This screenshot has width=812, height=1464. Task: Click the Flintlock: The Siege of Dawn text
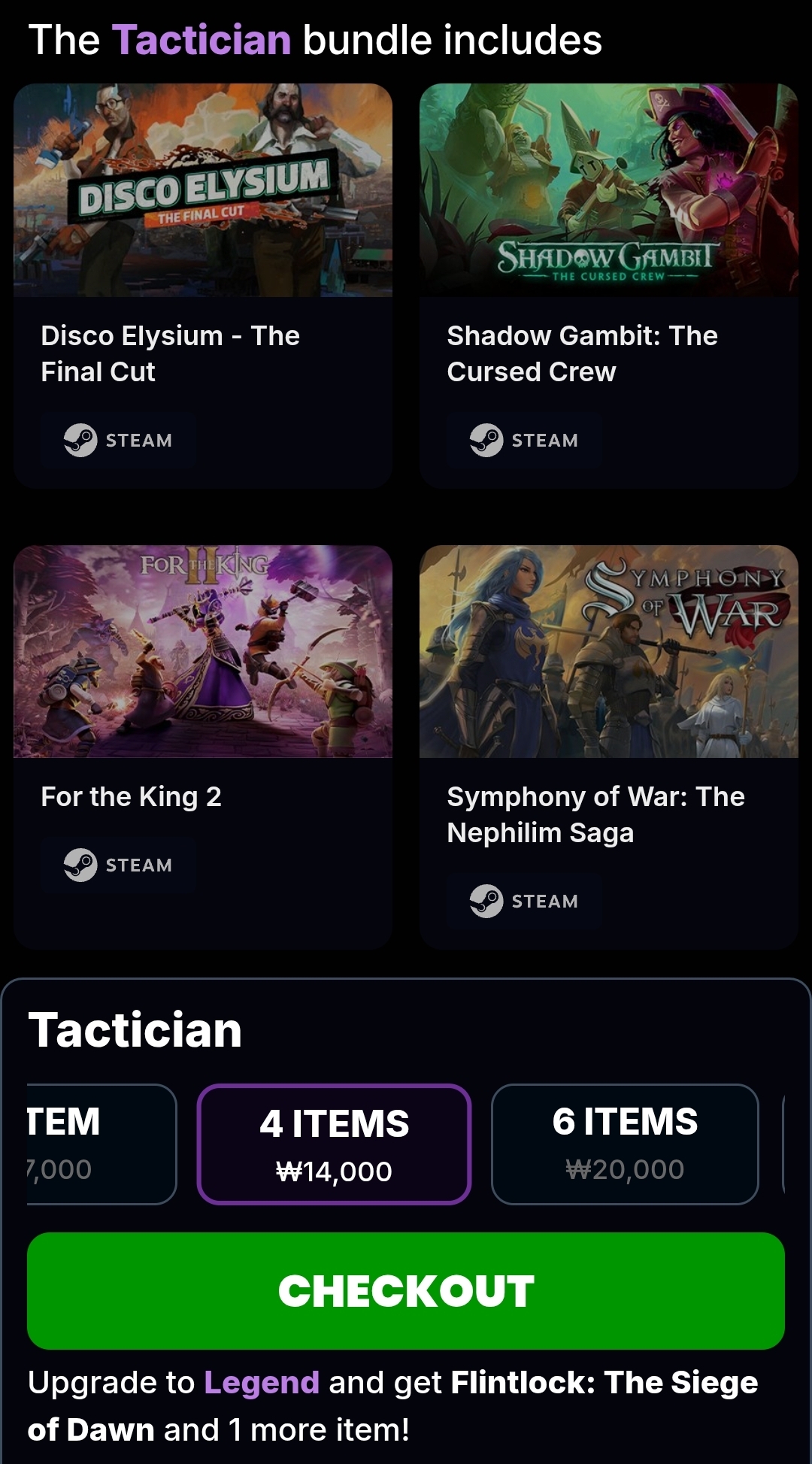coord(604,1384)
